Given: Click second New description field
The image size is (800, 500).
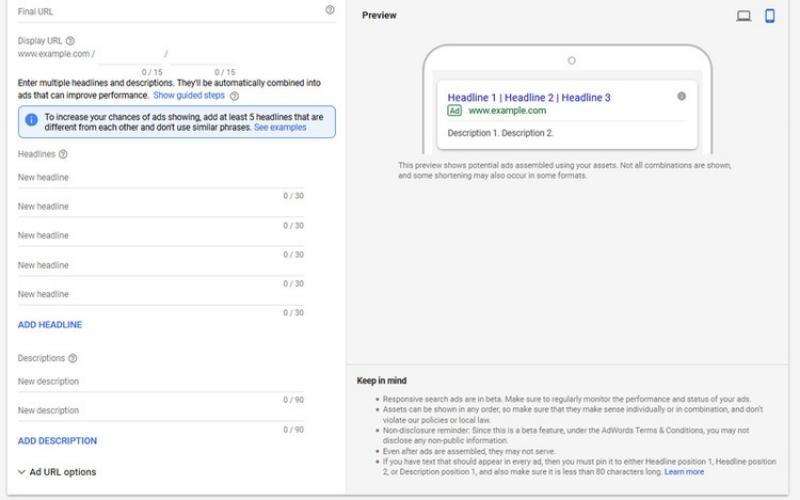Looking at the screenshot, I should pos(161,411).
